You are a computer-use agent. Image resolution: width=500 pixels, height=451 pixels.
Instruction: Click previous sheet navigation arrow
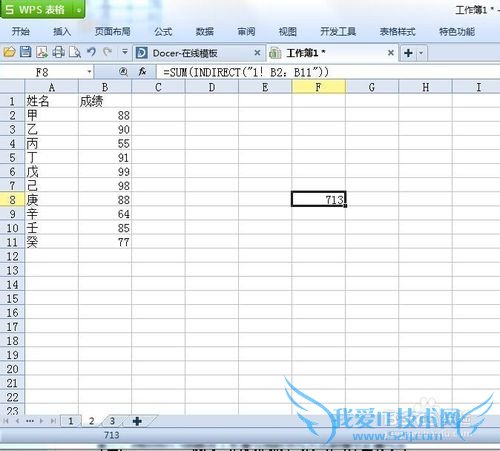coord(17,421)
